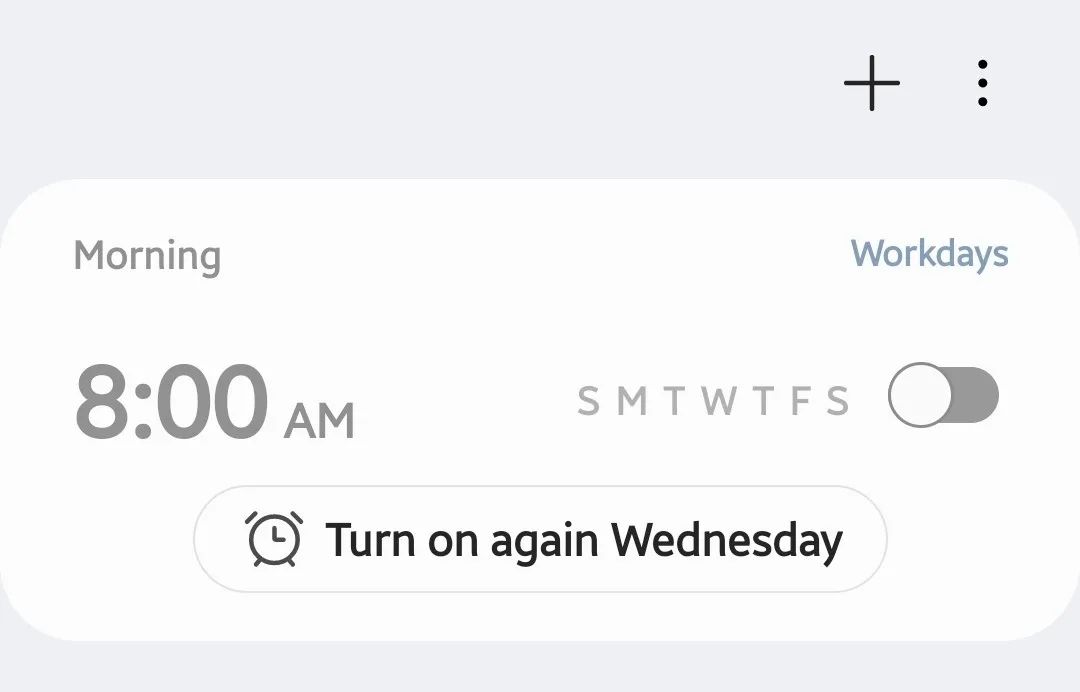Click the Workdays link
This screenshot has height=692, width=1080.
[x=929, y=254]
